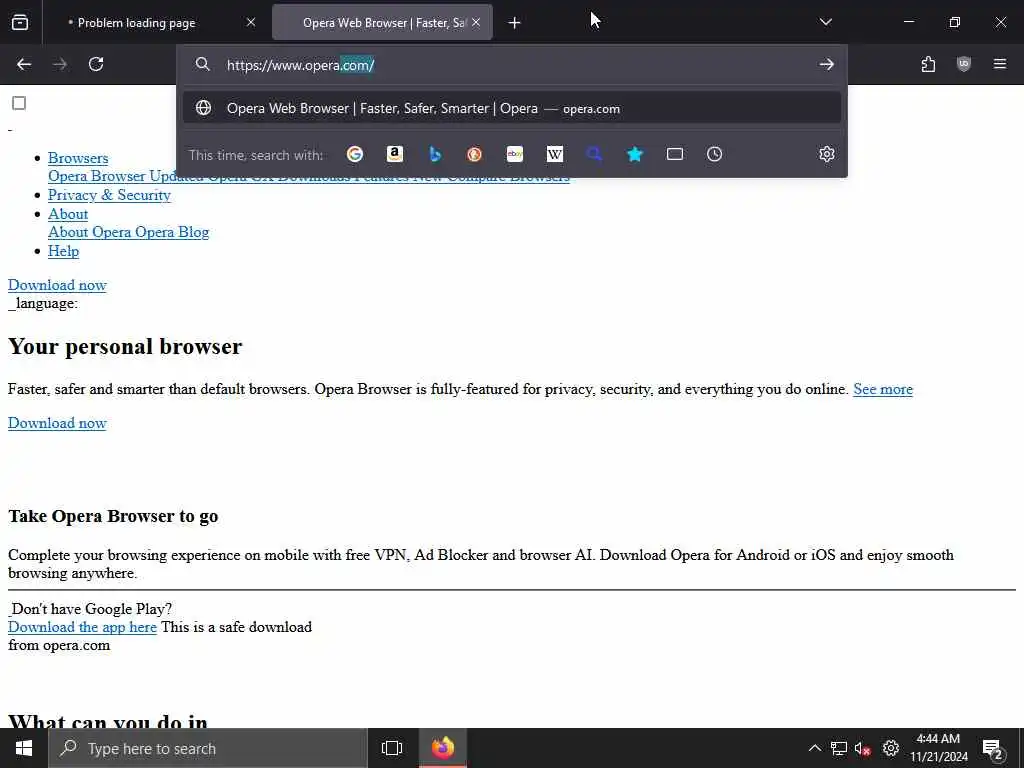The height and width of the screenshot is (768, 1024).
Task: Click the taskbar search box
Action: [x=208, y=748]
